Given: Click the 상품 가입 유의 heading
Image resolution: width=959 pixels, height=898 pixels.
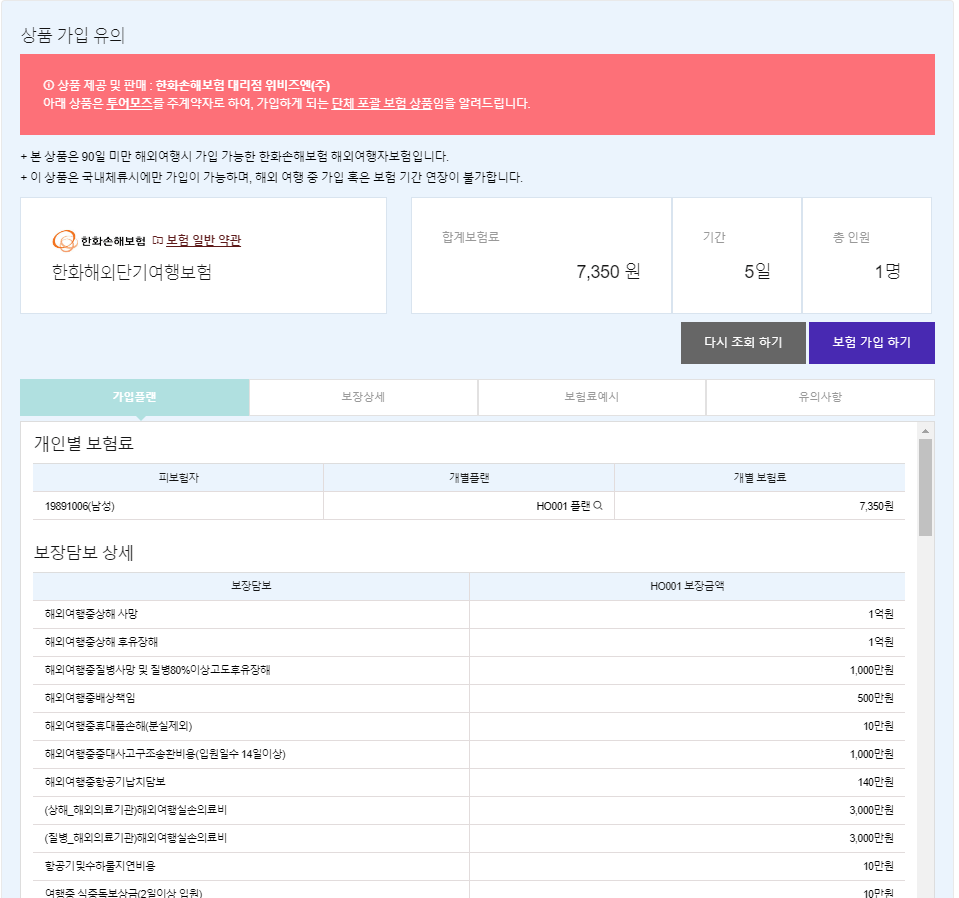Looking at the screenshot, I should coord(73,35).
